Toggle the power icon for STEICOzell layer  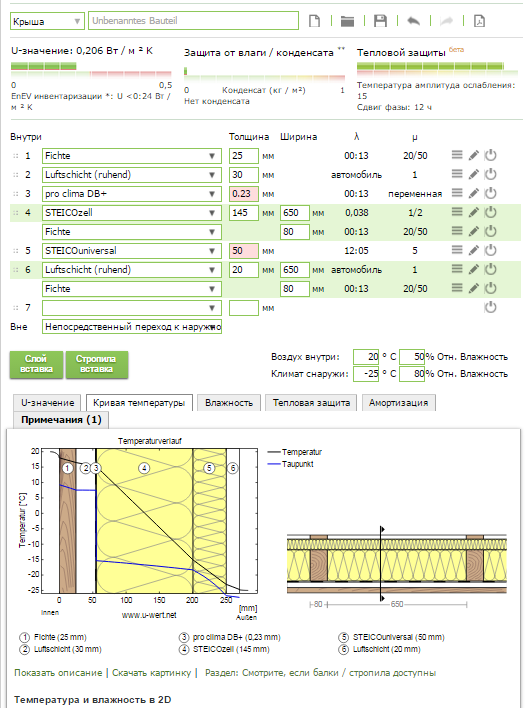[x=490, y=212]
